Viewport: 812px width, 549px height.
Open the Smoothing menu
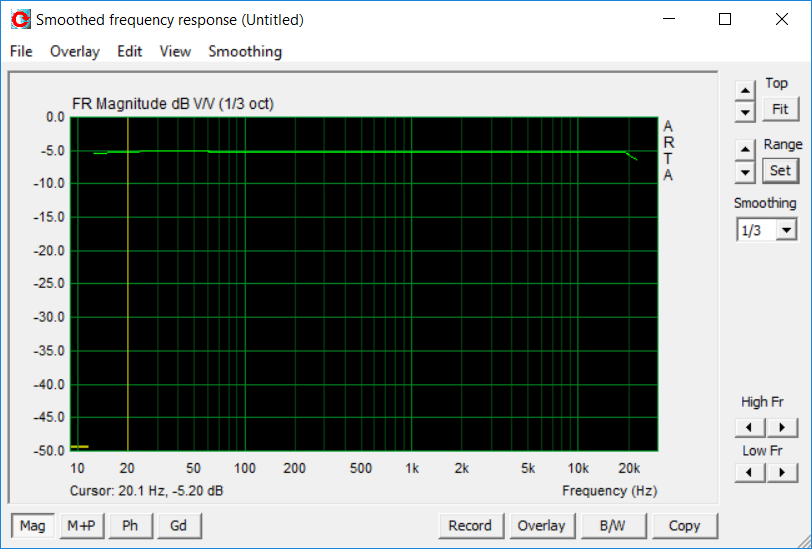245,51
